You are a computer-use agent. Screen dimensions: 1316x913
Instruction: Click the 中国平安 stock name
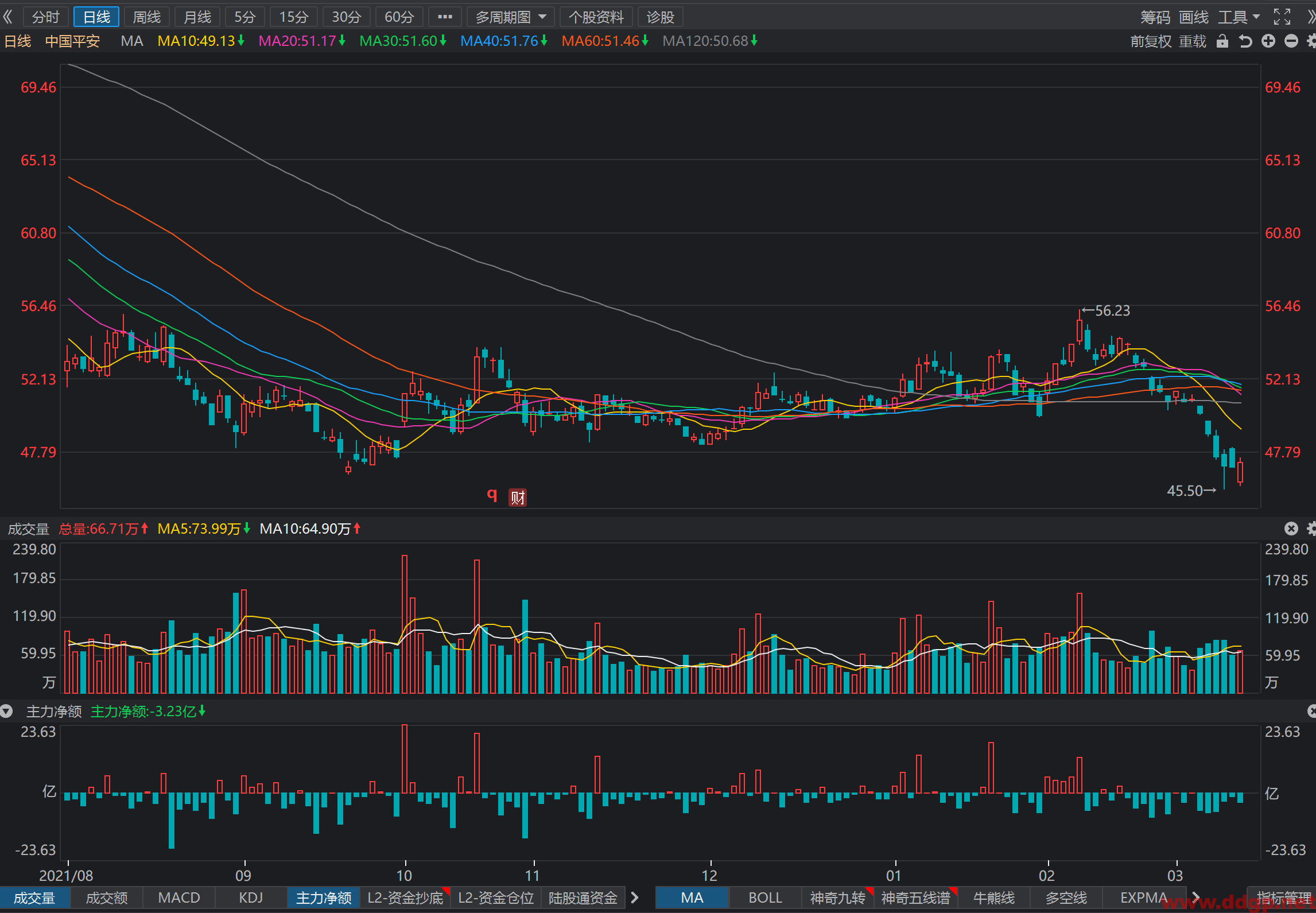pyautogui.click(x=72, y=41)
